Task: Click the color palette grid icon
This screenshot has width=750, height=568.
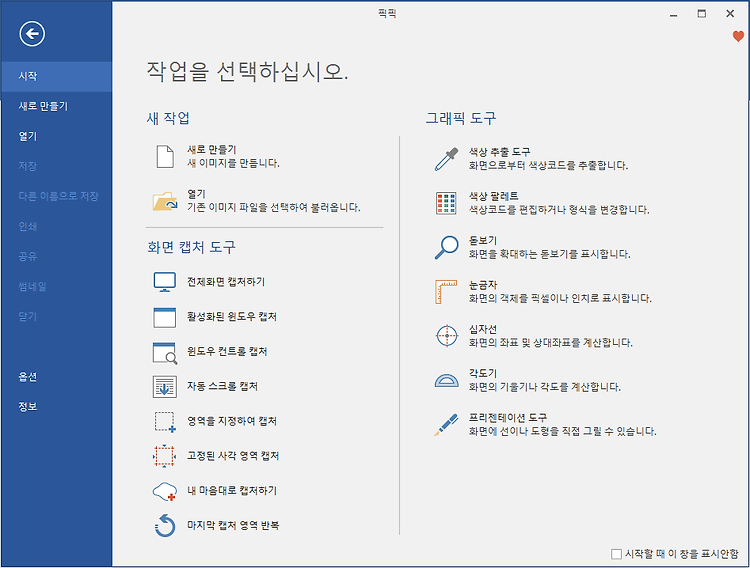Action: (446, 203)
